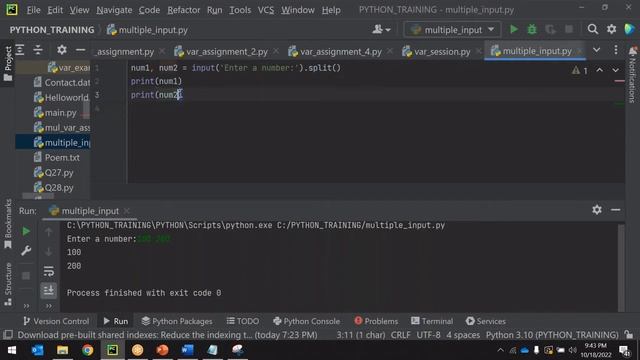Open editor tab options three-dot menu

[x=616, y=50]
